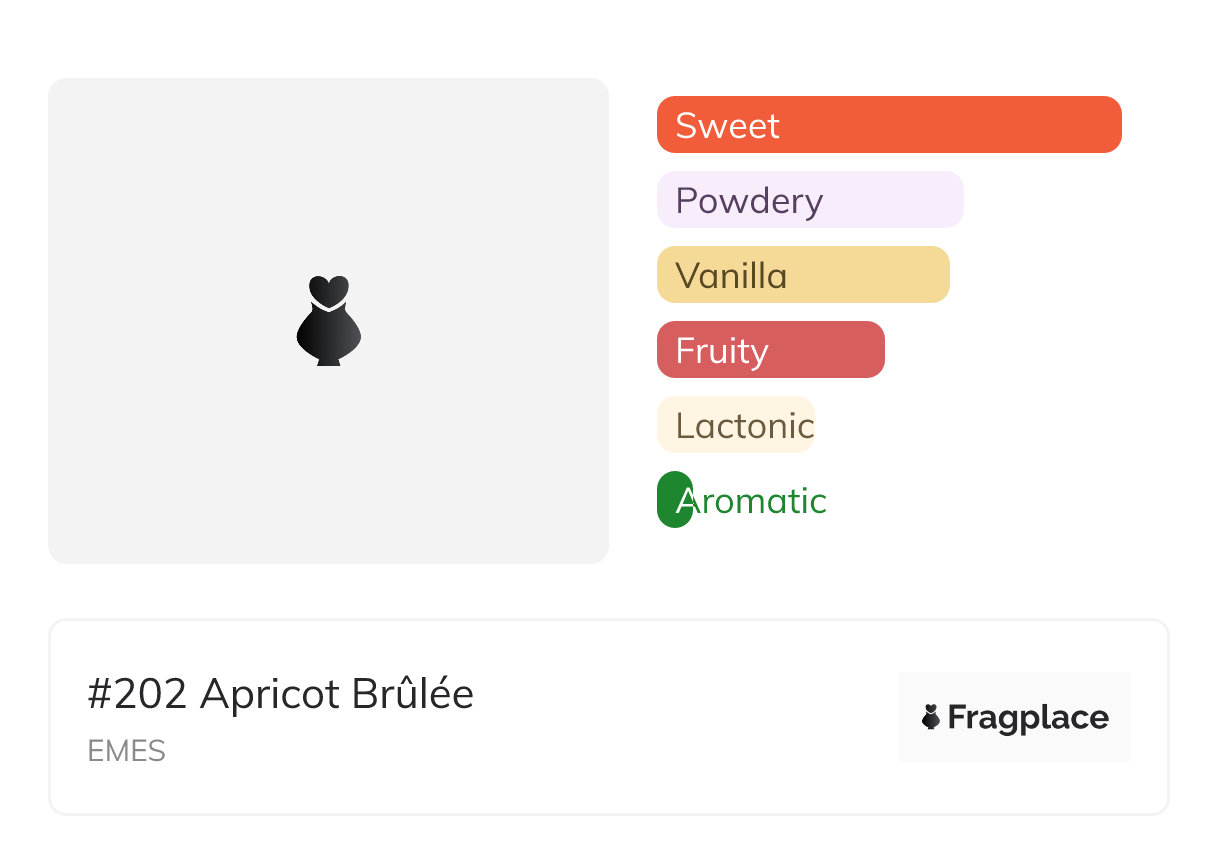Click the EMES brand name
The height and width of the screenshot is (864, 1218).
point(126,751)
